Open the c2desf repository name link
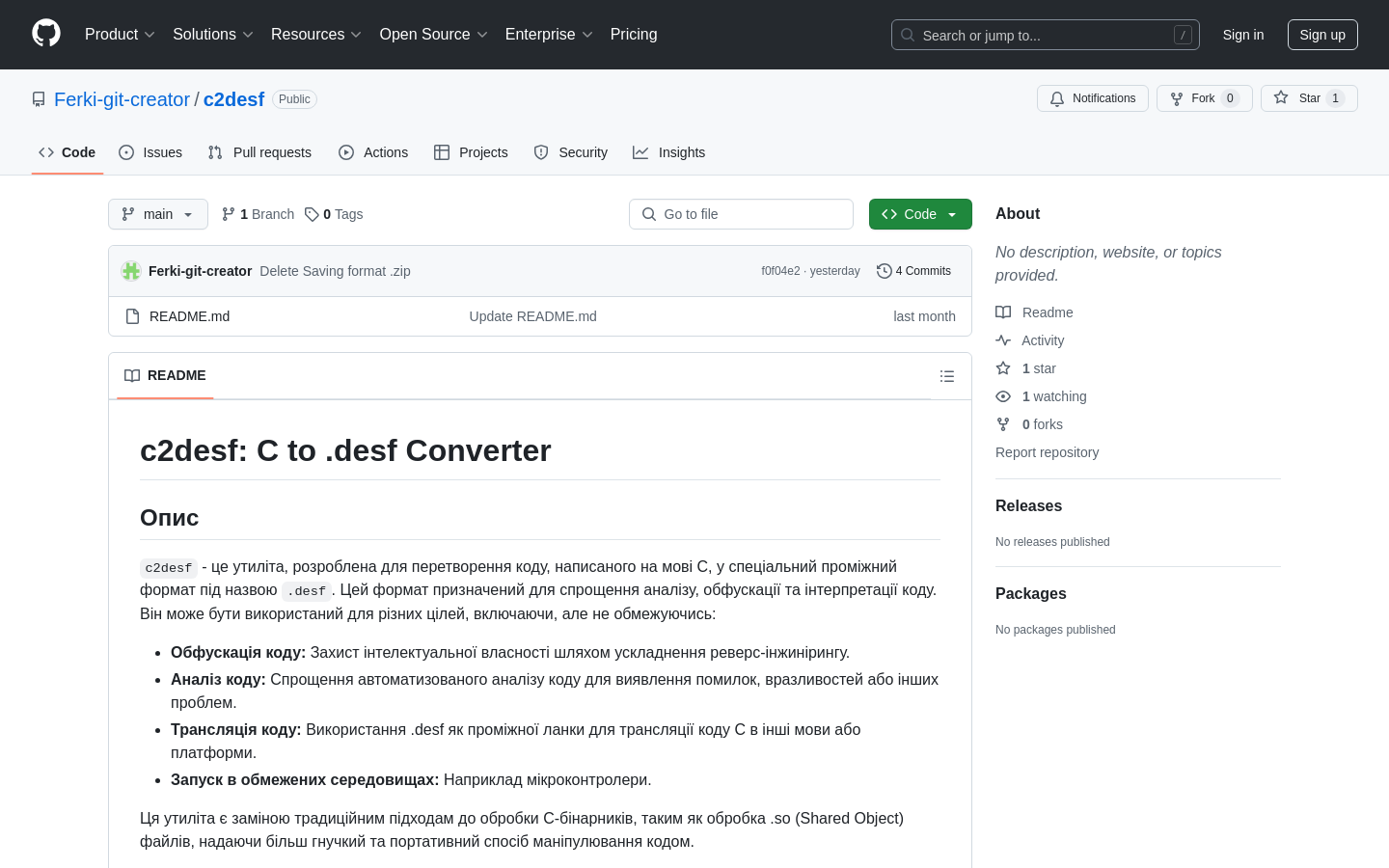This screenshot has height=868, width=1389. 233,99
